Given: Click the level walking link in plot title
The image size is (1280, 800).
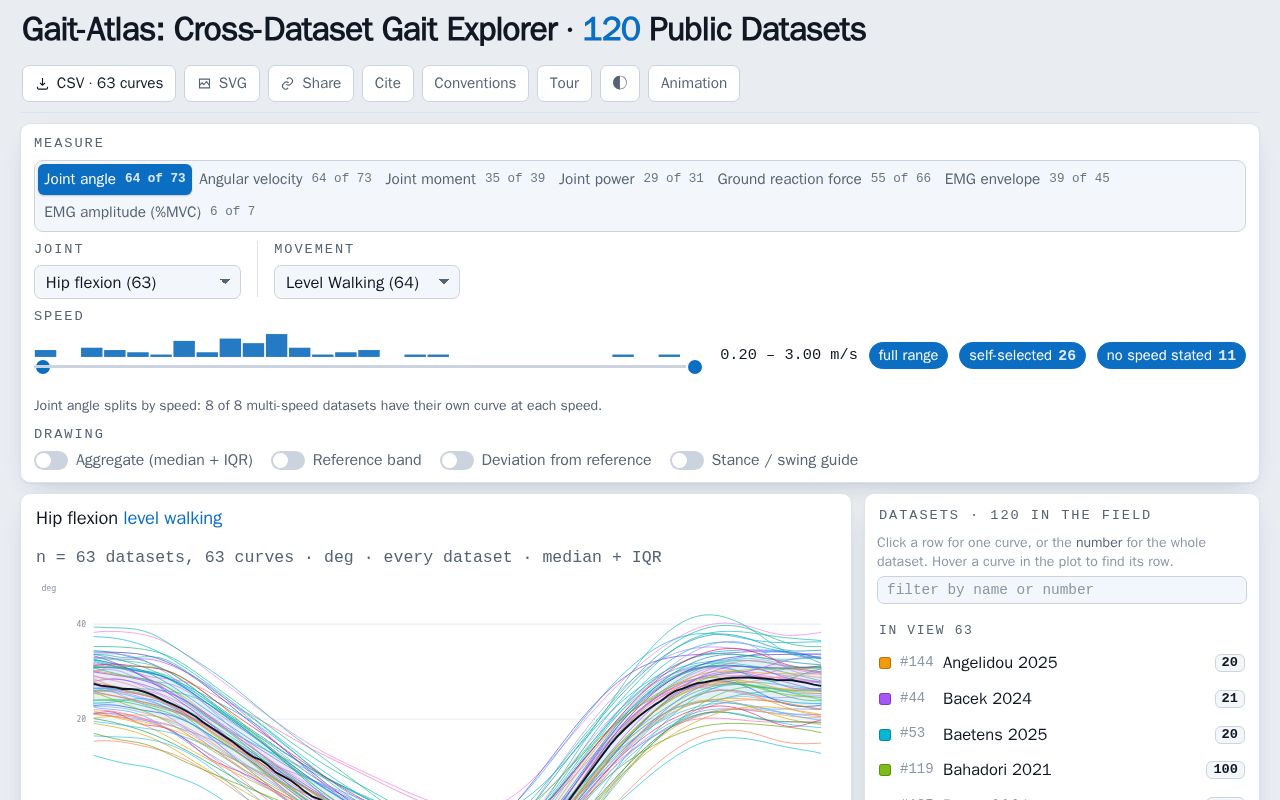Looking at the screenshot, I should click(173, 518).
